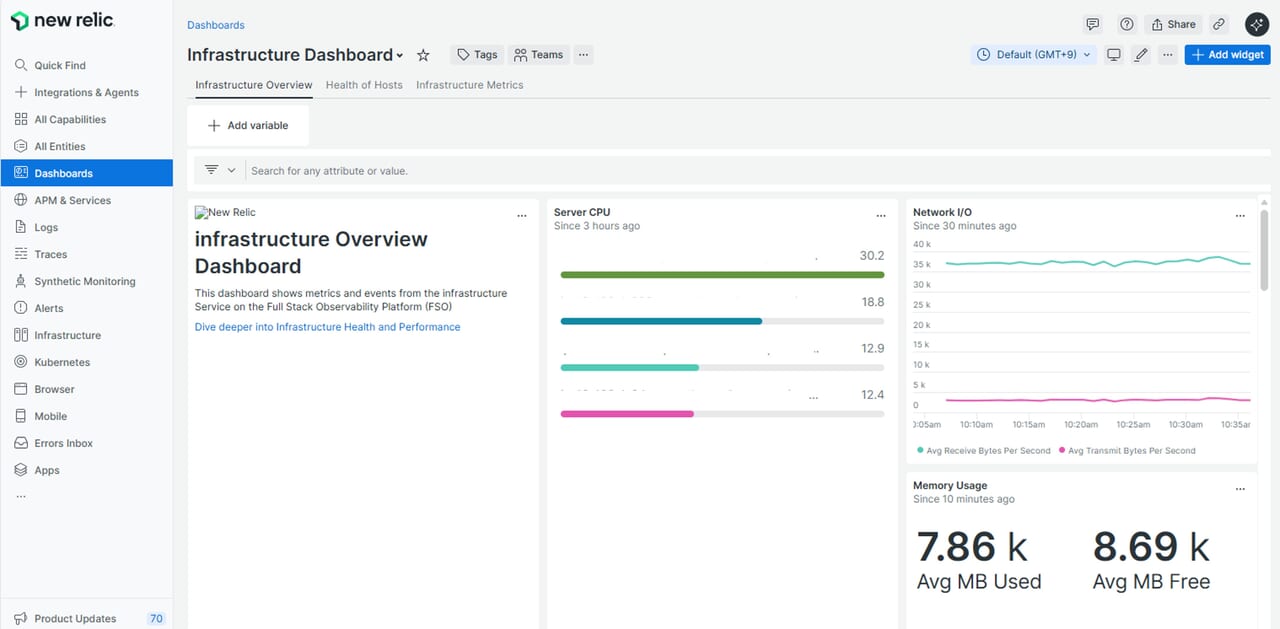
Task: Expand the Infrastructure Dashboard title dropdown
Action: click(x=400, y=56)
